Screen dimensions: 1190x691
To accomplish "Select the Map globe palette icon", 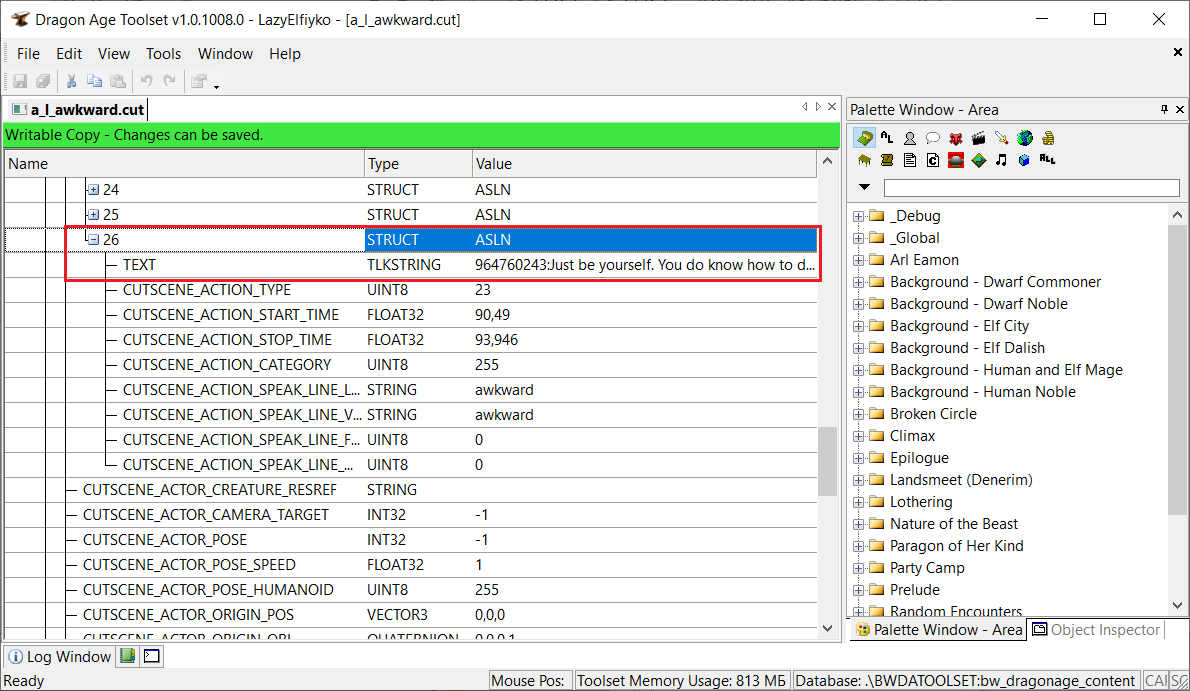I will [1025, 138].
